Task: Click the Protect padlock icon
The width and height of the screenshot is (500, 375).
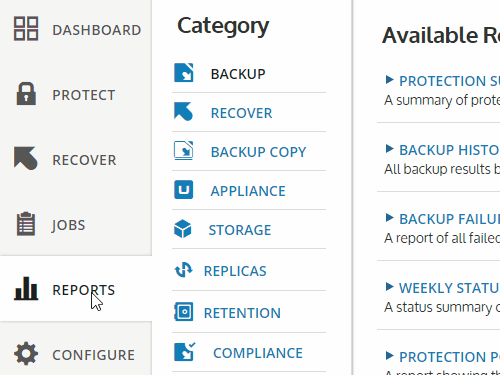Action: (x=26, y=94)
